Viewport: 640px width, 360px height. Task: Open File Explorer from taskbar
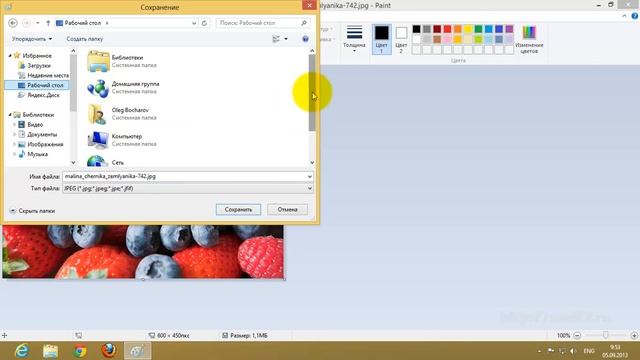pos(51,351)
